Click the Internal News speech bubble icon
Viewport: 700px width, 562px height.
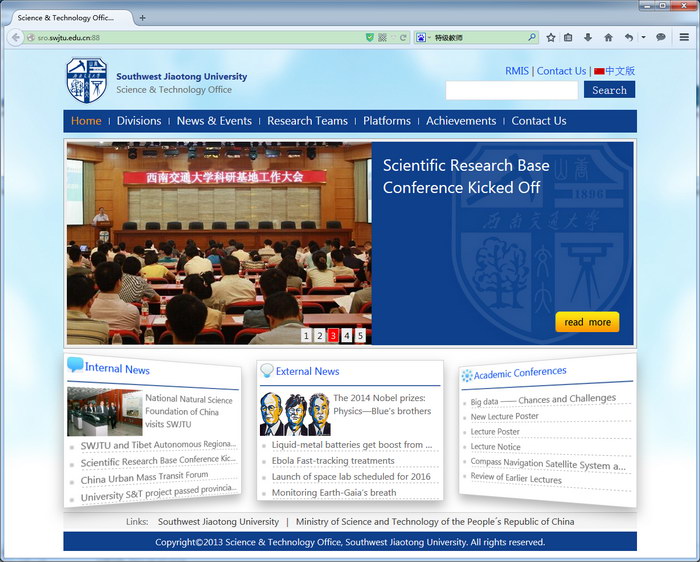[x=75, y=365]
